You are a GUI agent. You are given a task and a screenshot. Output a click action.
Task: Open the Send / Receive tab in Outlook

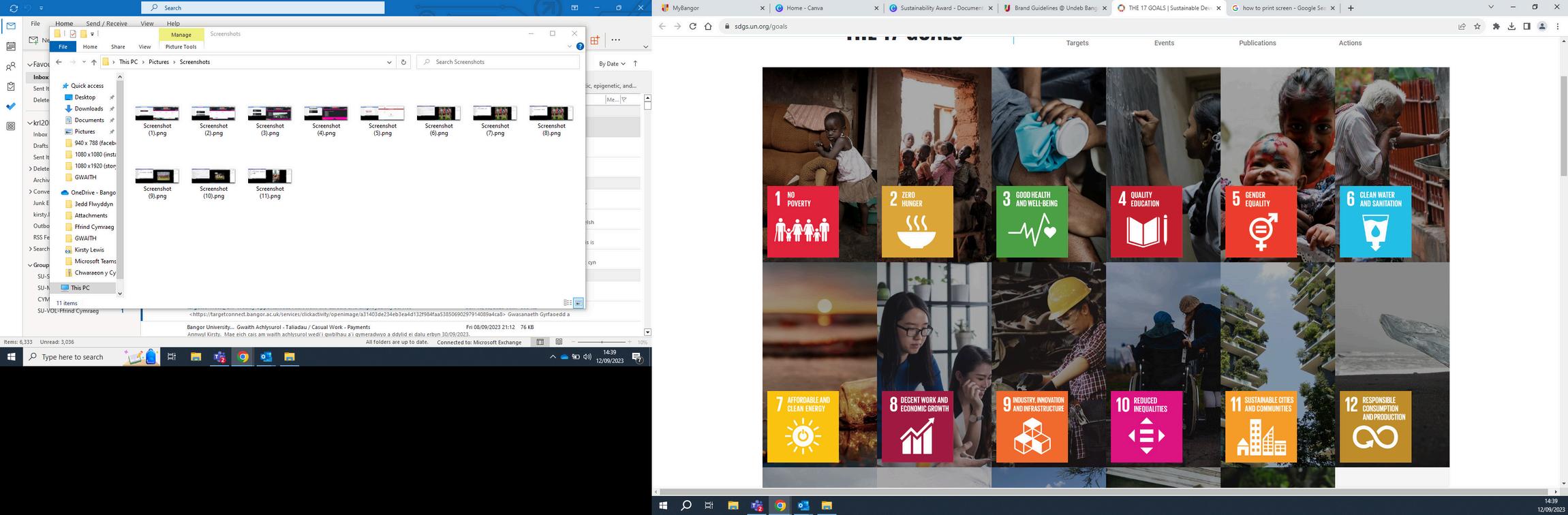(106, 23)
